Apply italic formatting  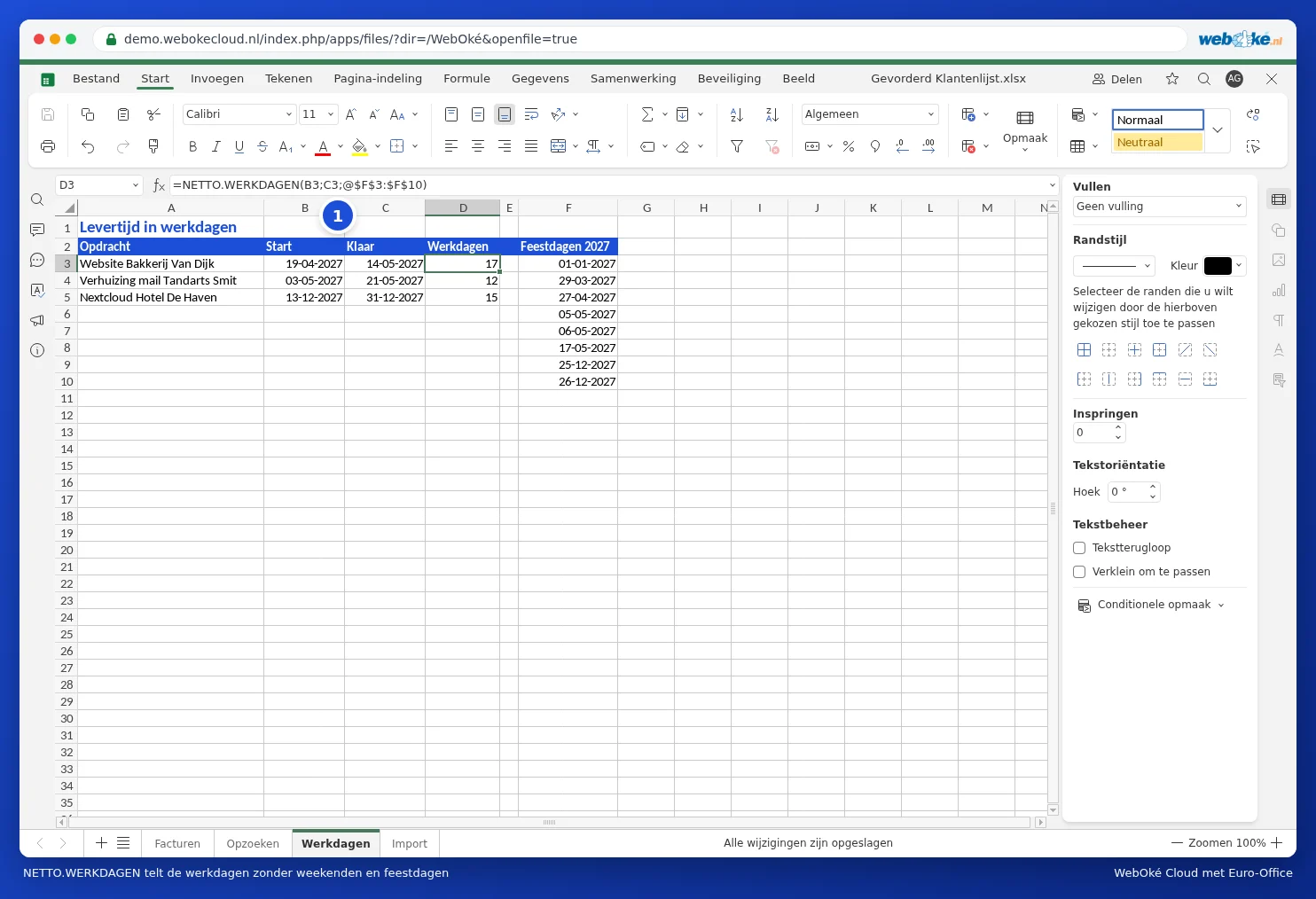click(x=215, y=146)
